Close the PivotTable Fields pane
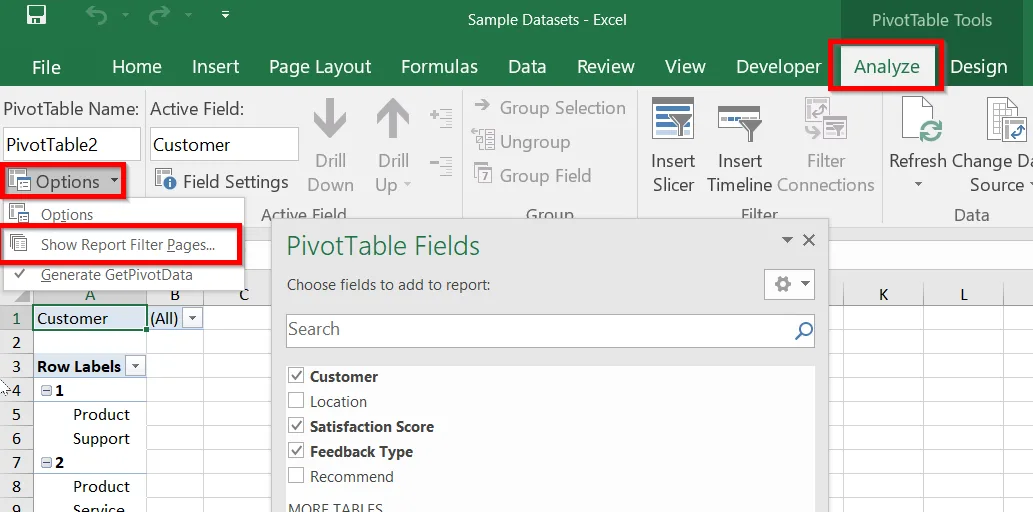1033x512 pixels. tap(809, 241)
